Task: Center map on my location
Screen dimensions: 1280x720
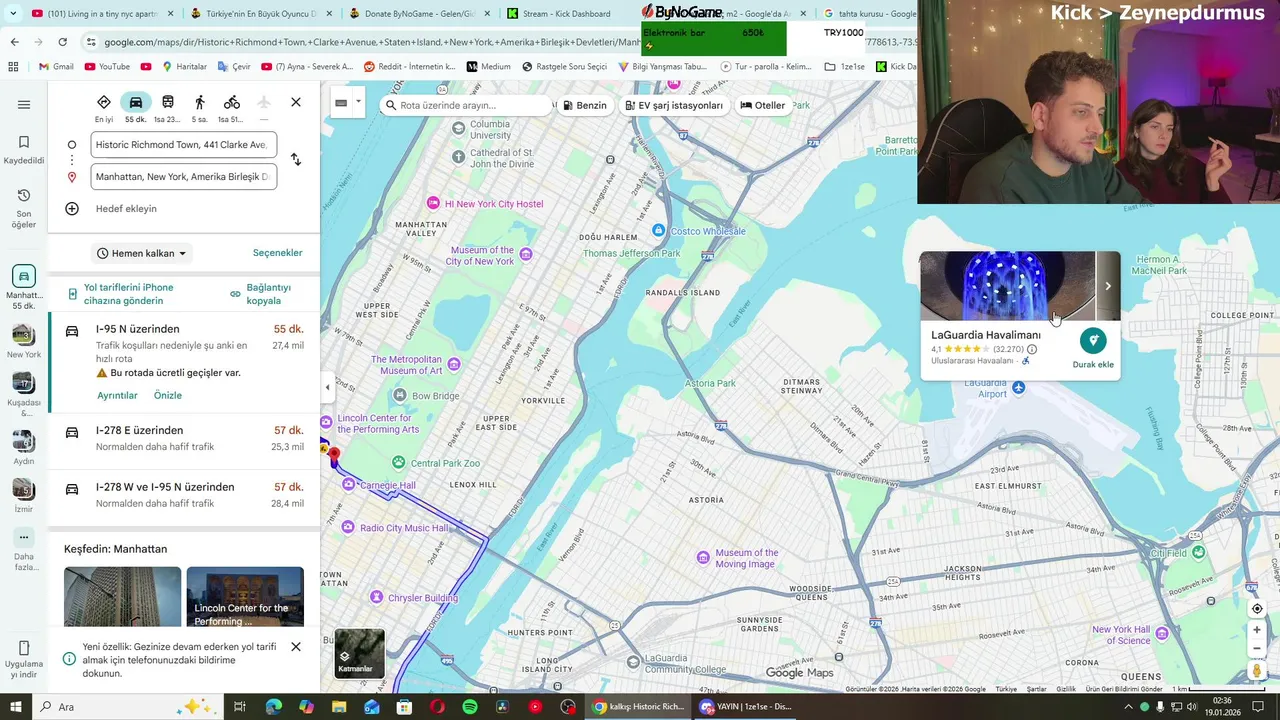Action: point(1257,609)
